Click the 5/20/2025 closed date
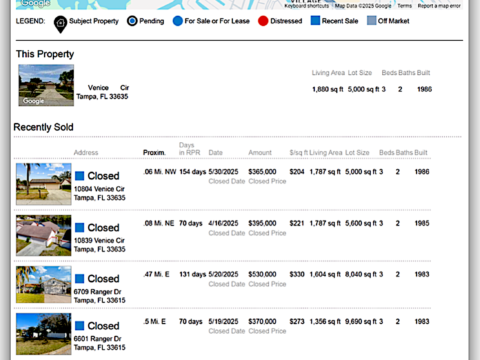This screenshot has height=360, width=480. [223, 274]
